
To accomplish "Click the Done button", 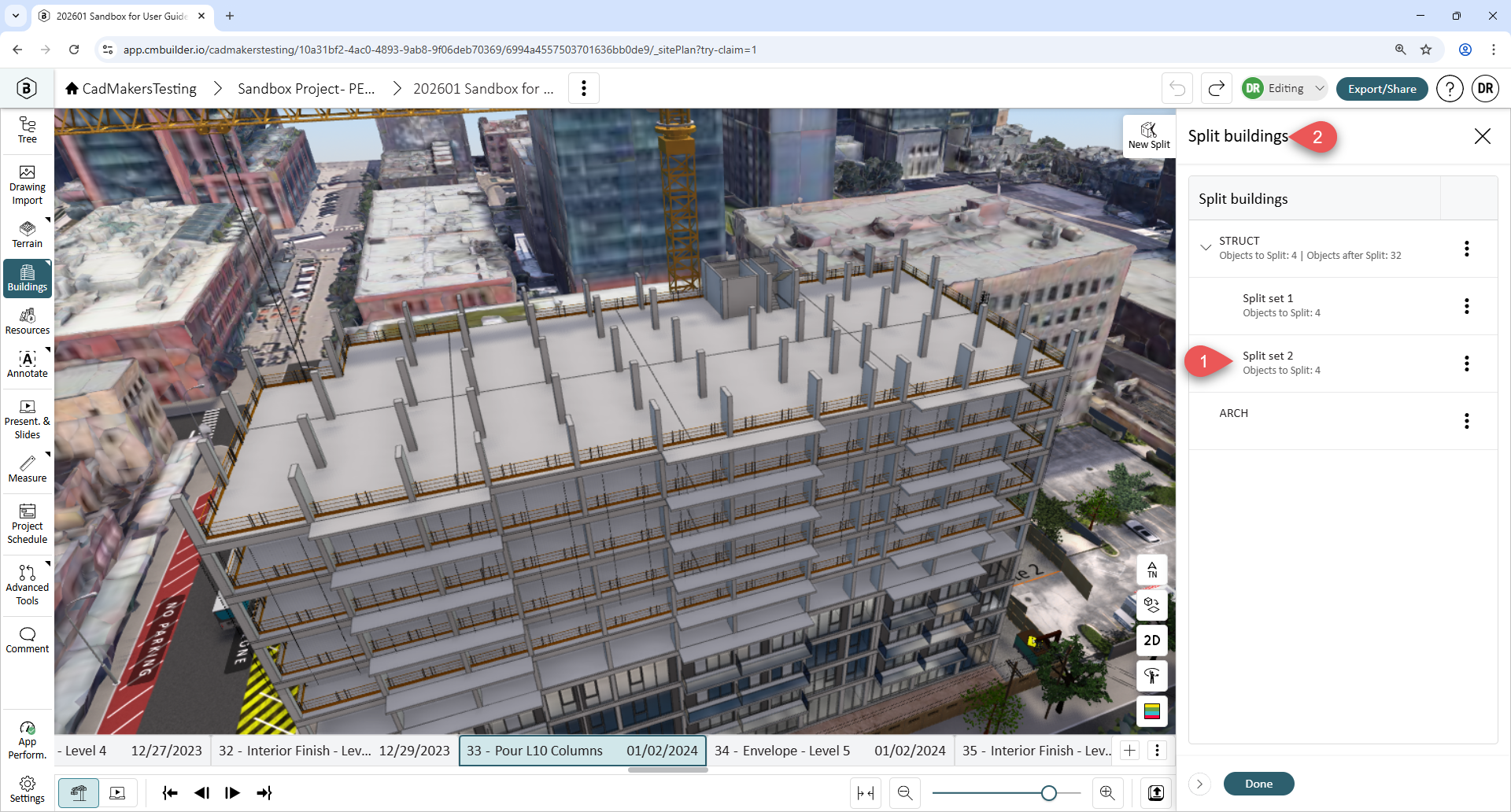I will tap(1258, 784).
